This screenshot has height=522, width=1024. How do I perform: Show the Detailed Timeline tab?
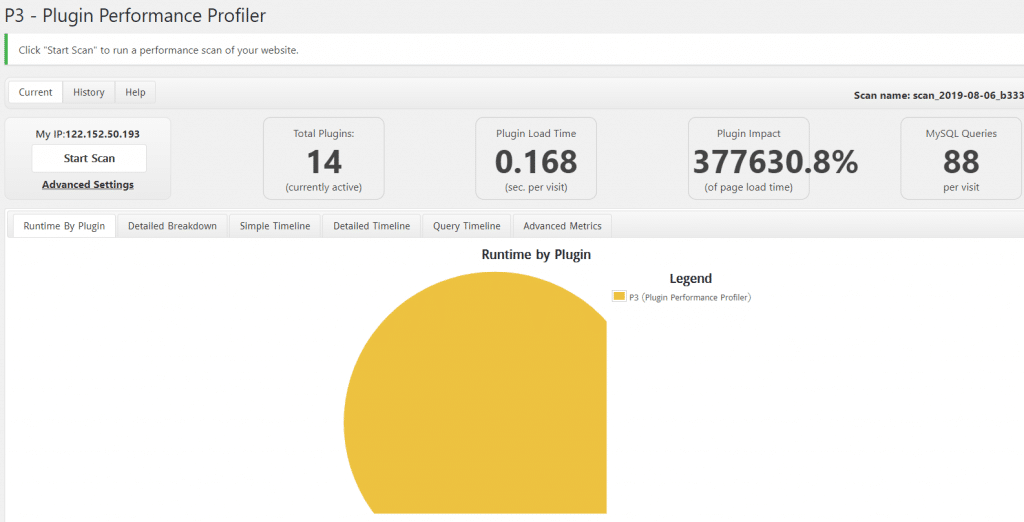[371, 226]
